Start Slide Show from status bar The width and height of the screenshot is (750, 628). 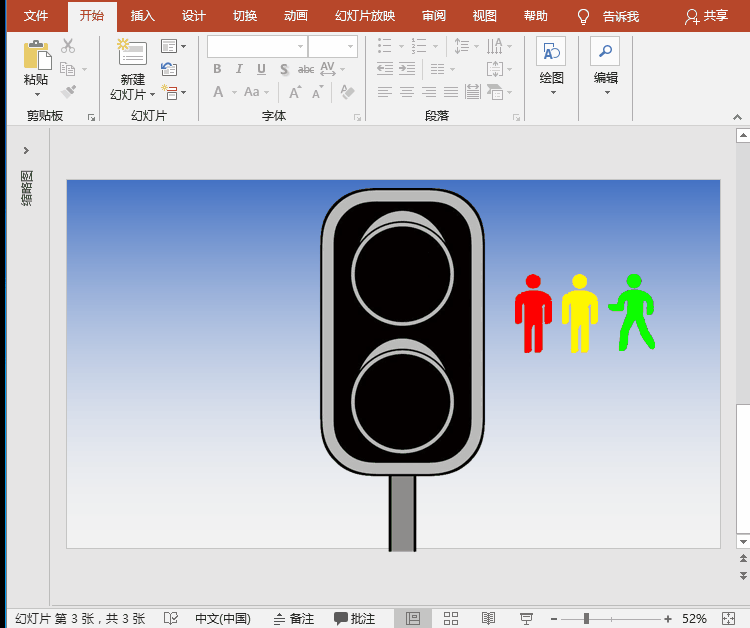526,618
